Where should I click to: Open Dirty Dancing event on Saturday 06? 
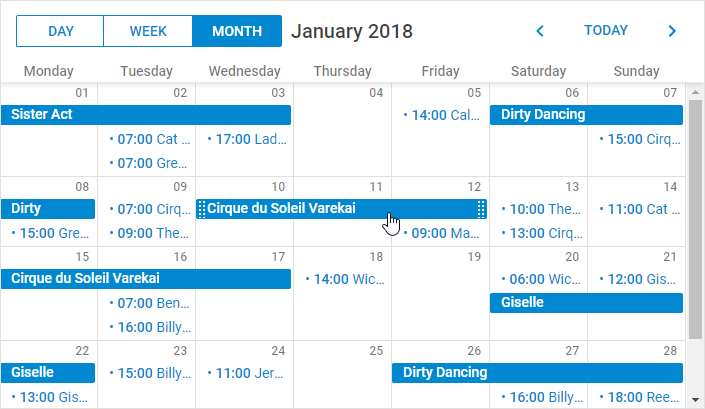586,115
